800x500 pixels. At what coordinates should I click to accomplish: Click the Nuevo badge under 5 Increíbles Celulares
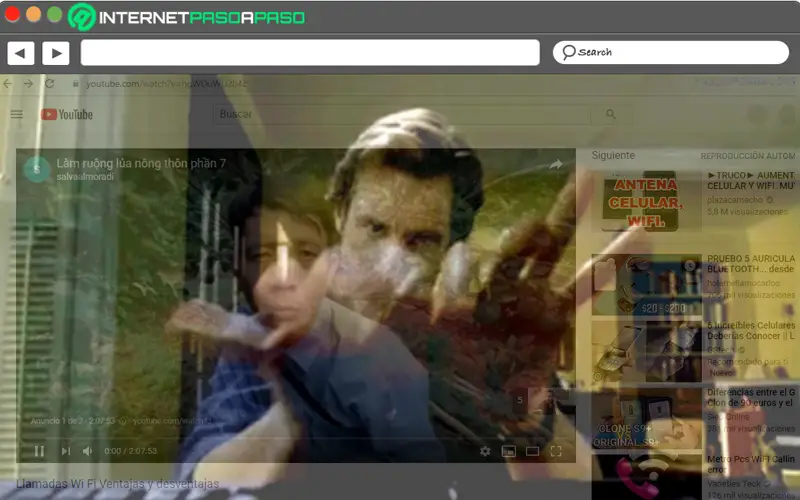pyautogui.click(x=722, y=373)
